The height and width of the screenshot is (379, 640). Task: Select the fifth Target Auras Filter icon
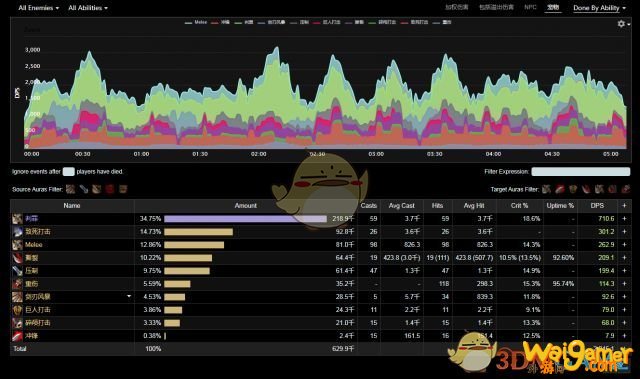pyautogui.click(x=599, y=189)
